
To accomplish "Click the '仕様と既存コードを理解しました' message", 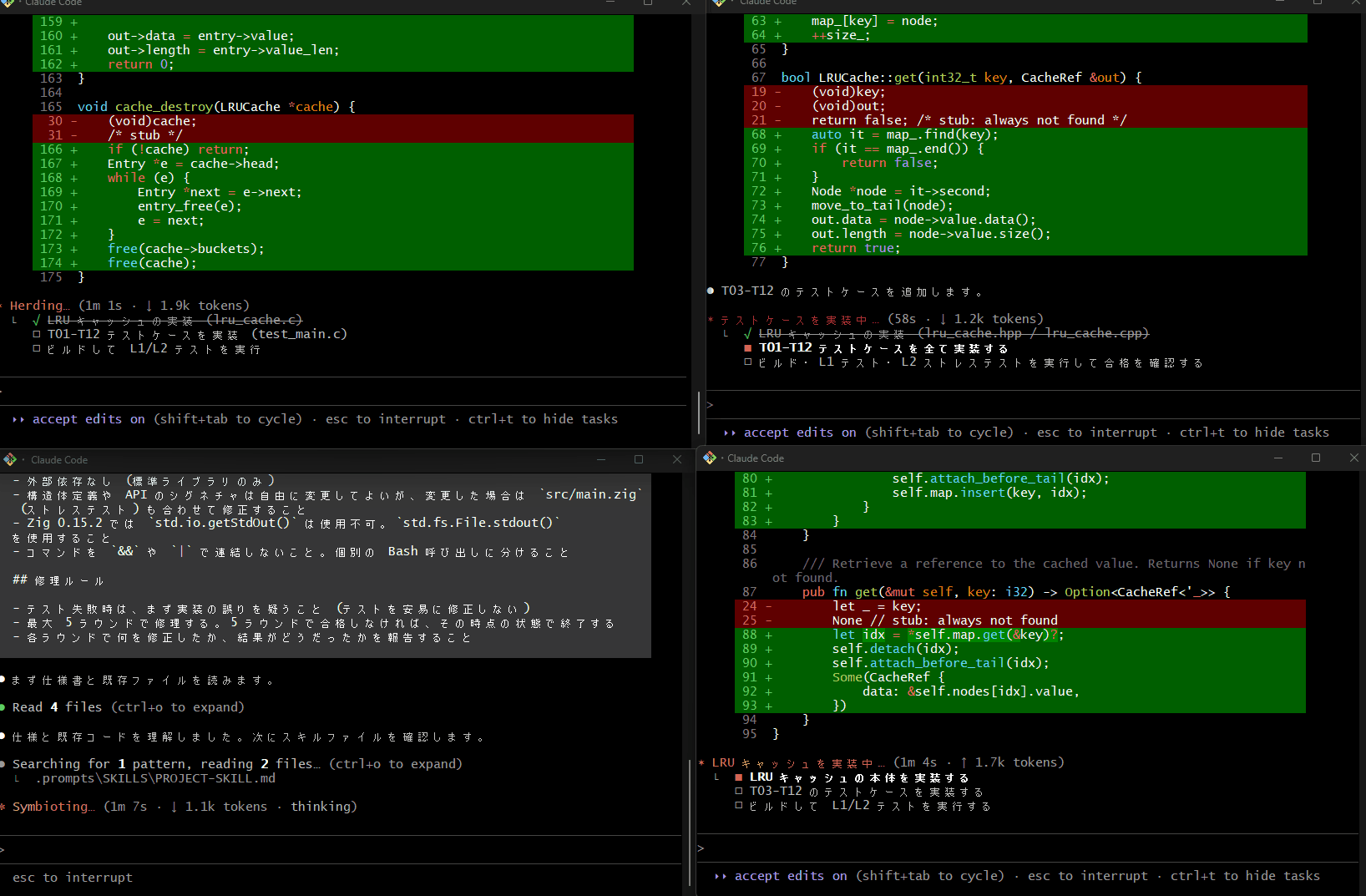I will (248, 737).
